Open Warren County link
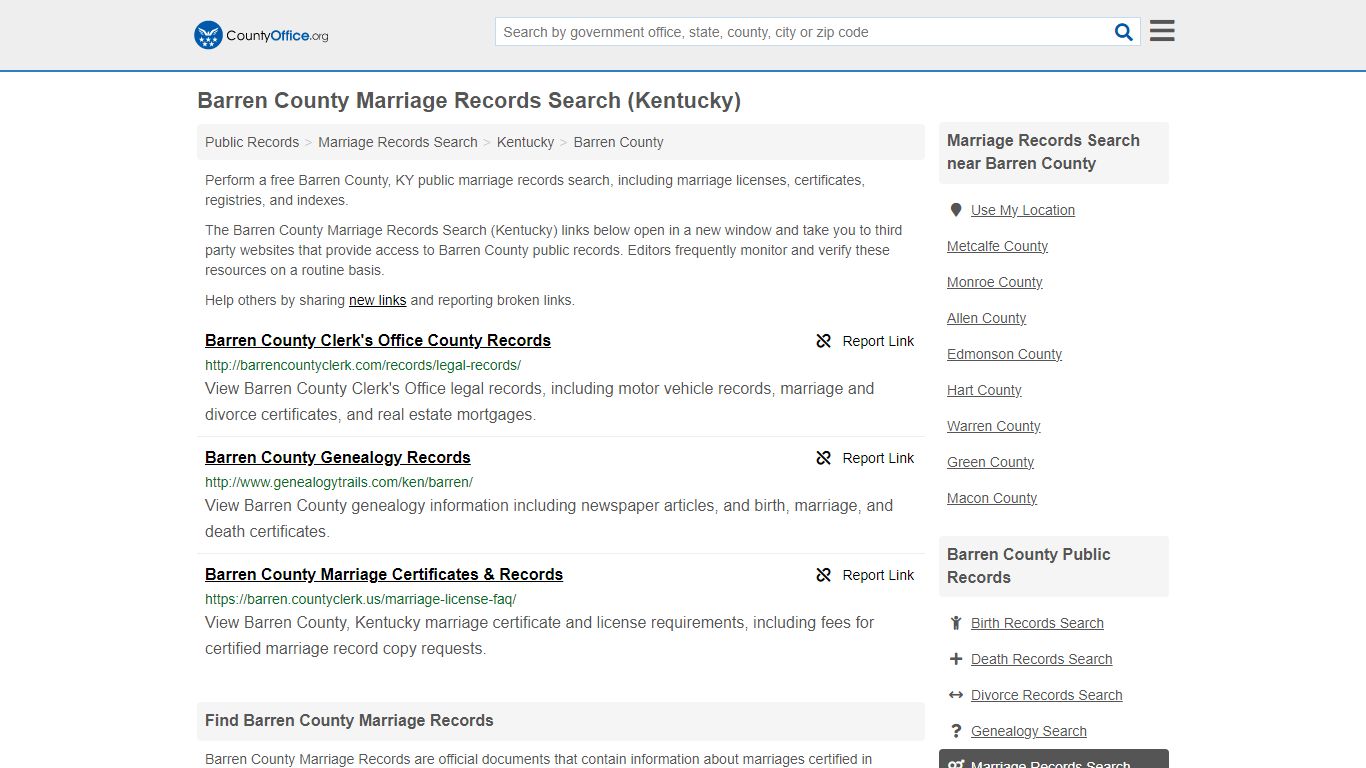 pyautogui.click(x=993, y=426)
